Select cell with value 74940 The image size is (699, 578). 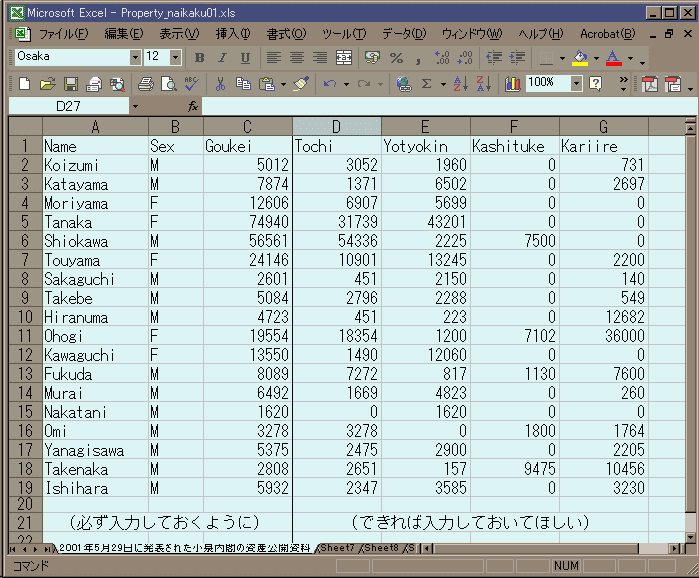(x=247, y=222)
